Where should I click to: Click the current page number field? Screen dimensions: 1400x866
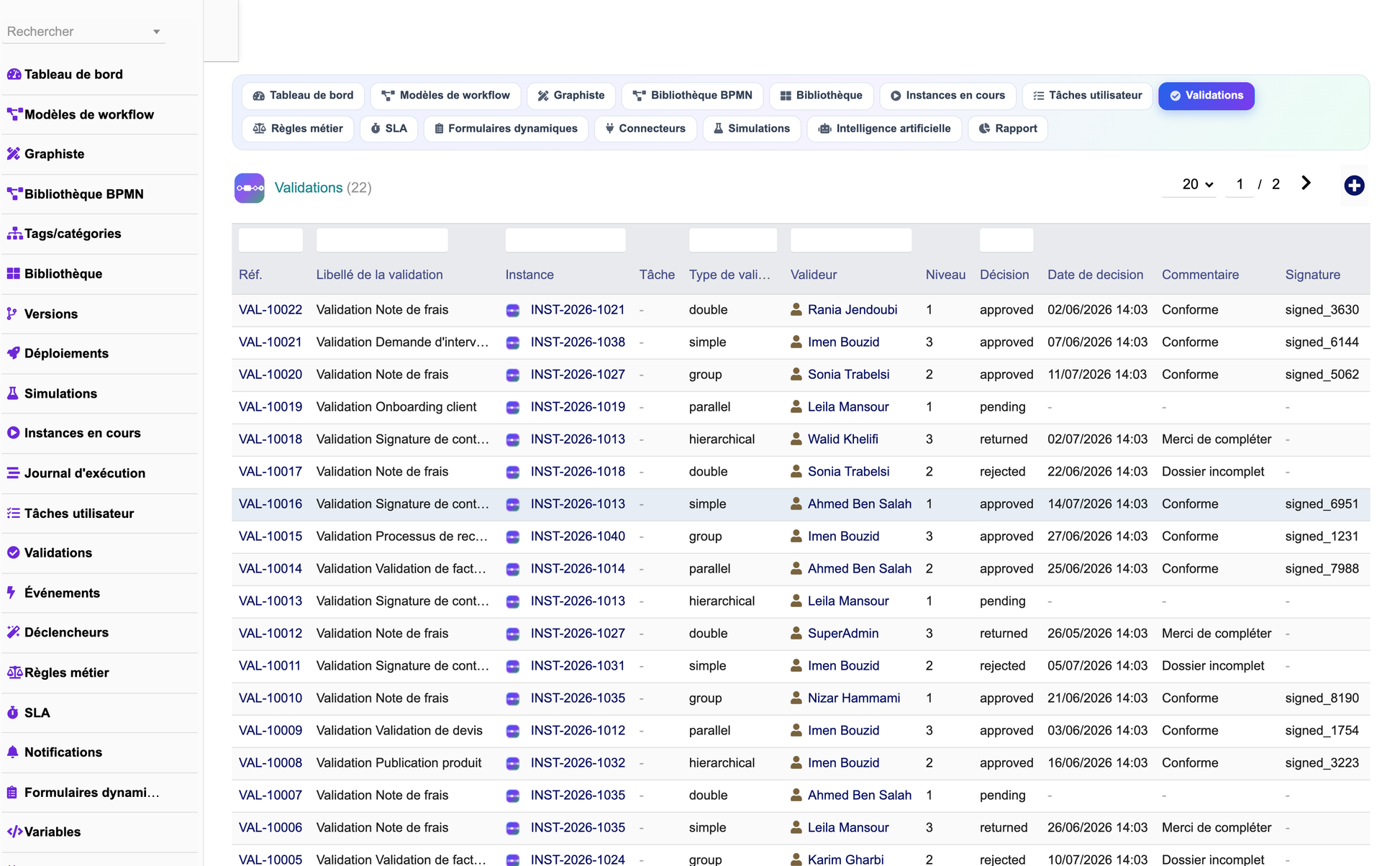(x=1240, y=185)
